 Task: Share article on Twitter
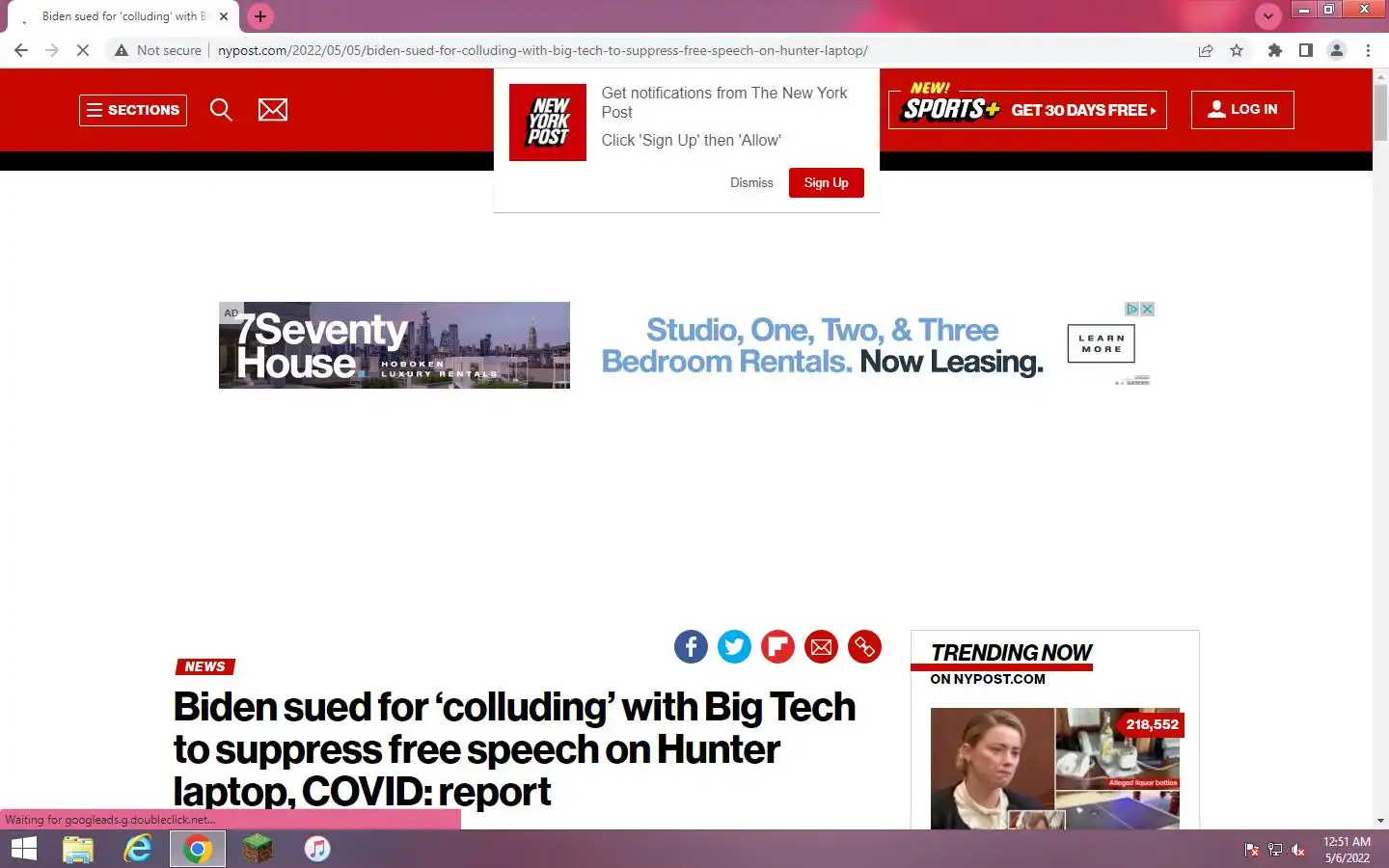(x=734, y=646)
